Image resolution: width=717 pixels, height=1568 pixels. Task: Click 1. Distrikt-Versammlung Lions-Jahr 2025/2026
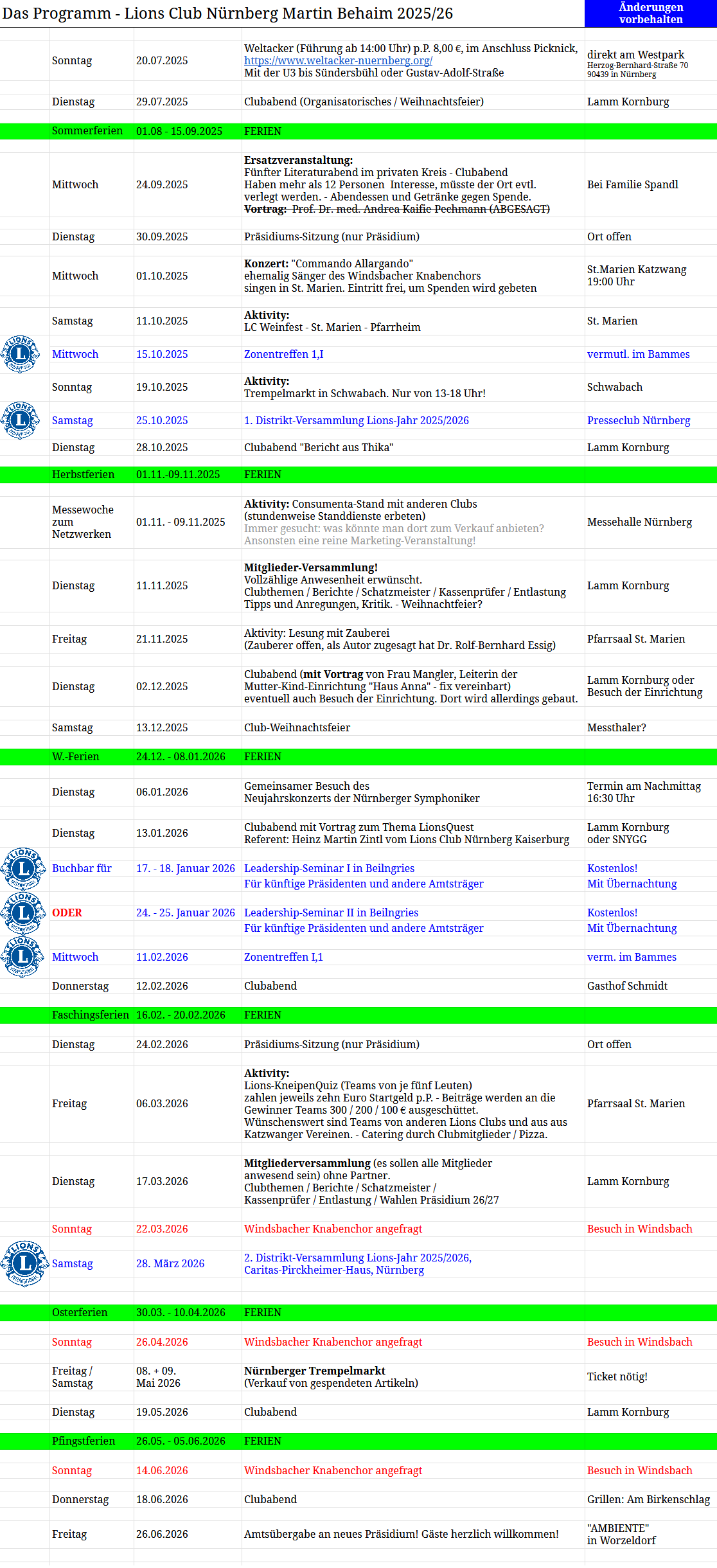pos(357,420)
